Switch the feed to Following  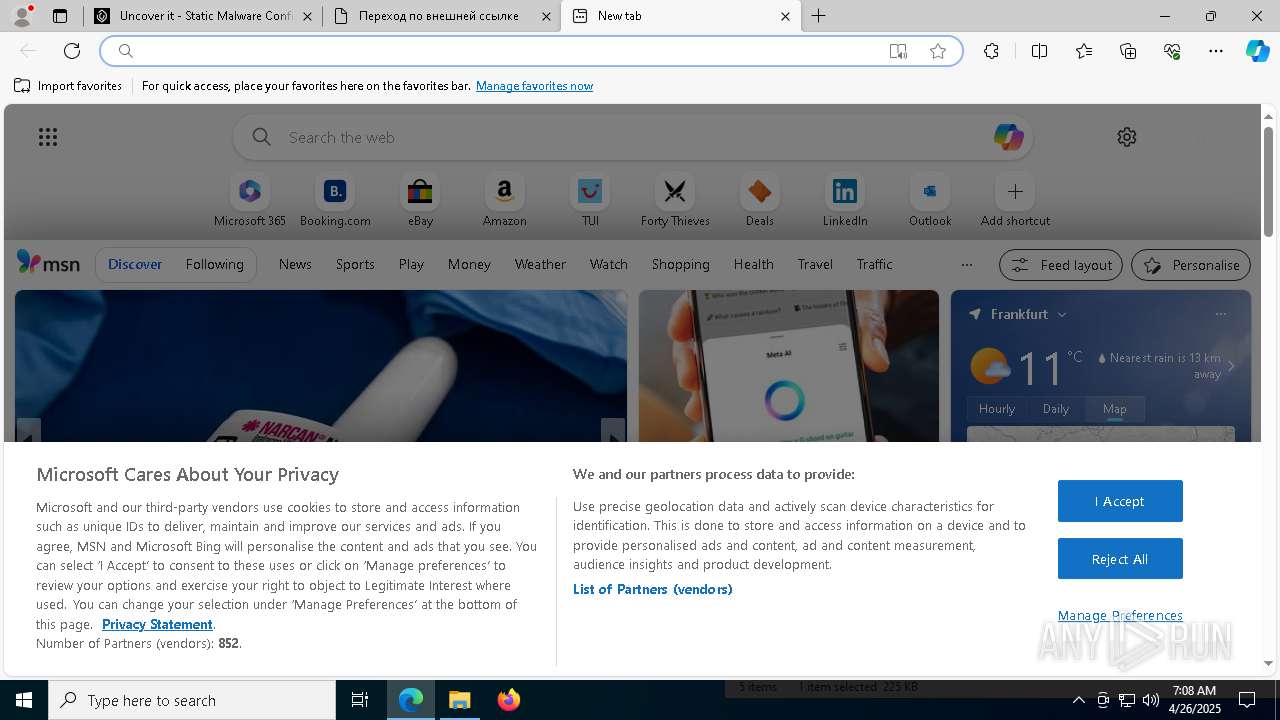214,264
